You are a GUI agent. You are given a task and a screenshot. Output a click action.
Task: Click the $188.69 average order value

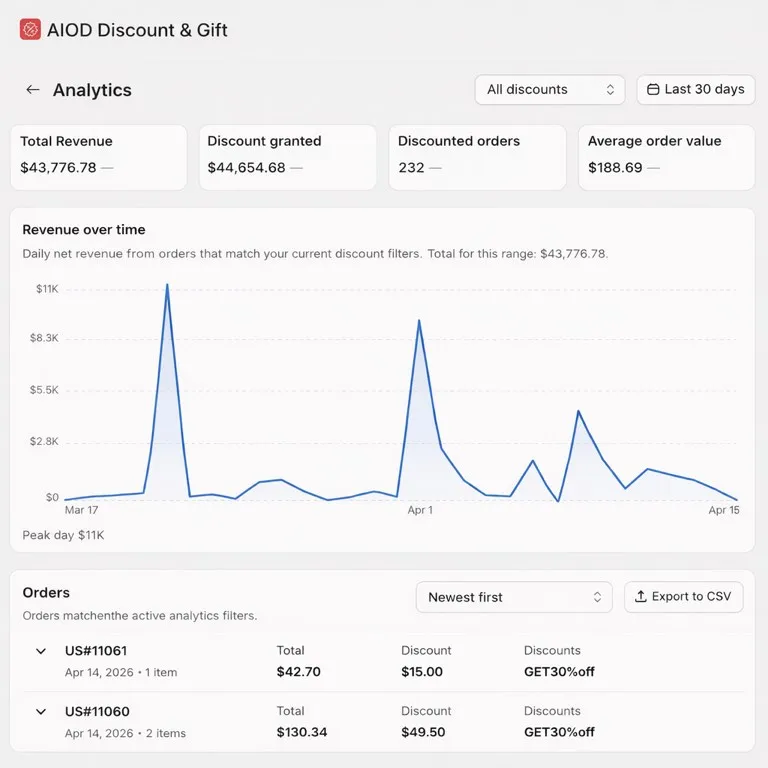pos(615,168)
